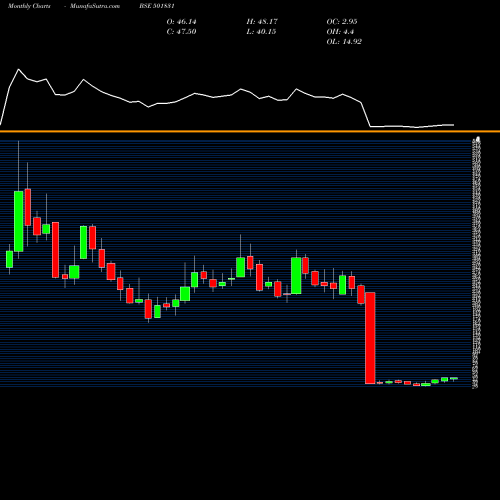Click the low value 'L: 40.15'
The image size is (500, 500).
(x=261, y=32)
